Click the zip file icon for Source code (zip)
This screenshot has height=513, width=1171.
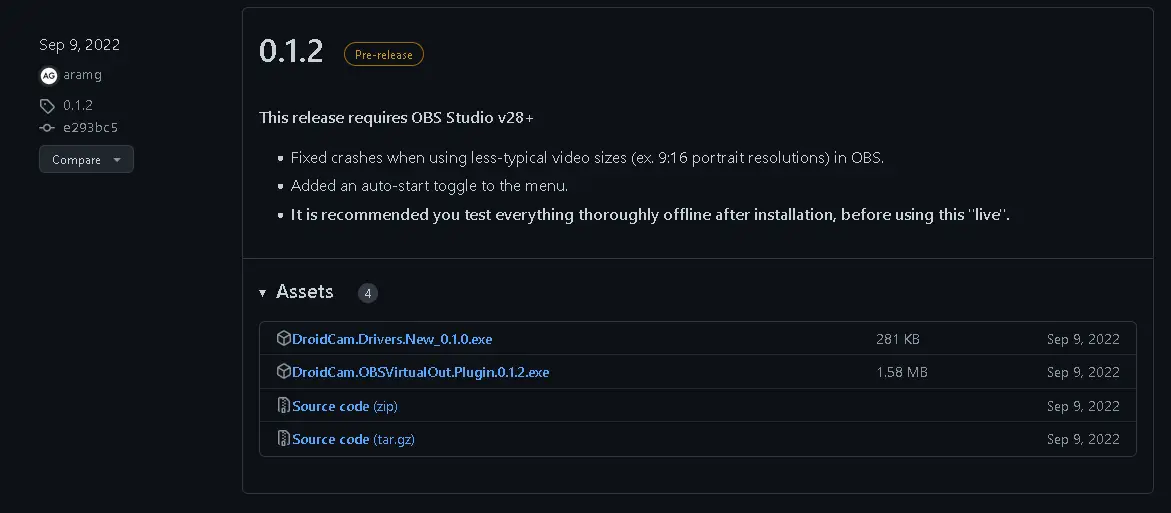click(x=284, y=406)
